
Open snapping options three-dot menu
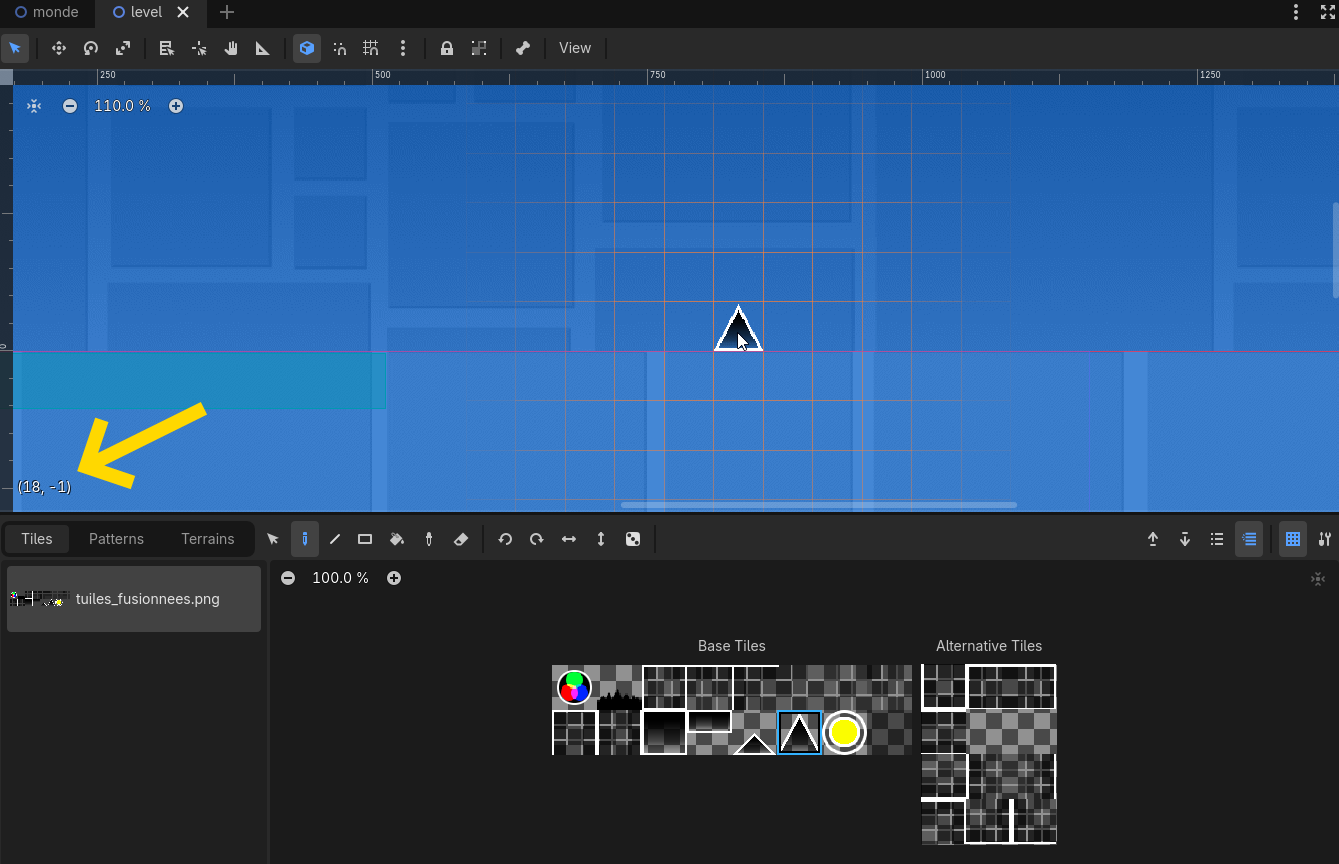pyautogui.click(x=403, y=48)
